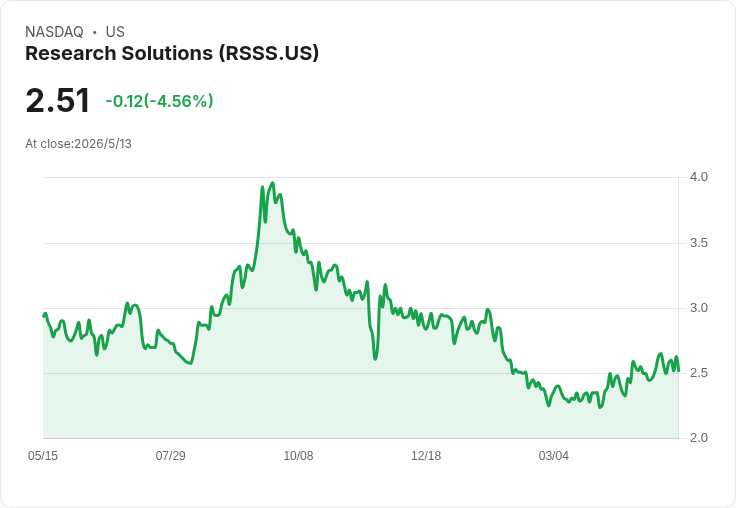Click the At close:2026/5/13 timestamp

click(78, 144)
